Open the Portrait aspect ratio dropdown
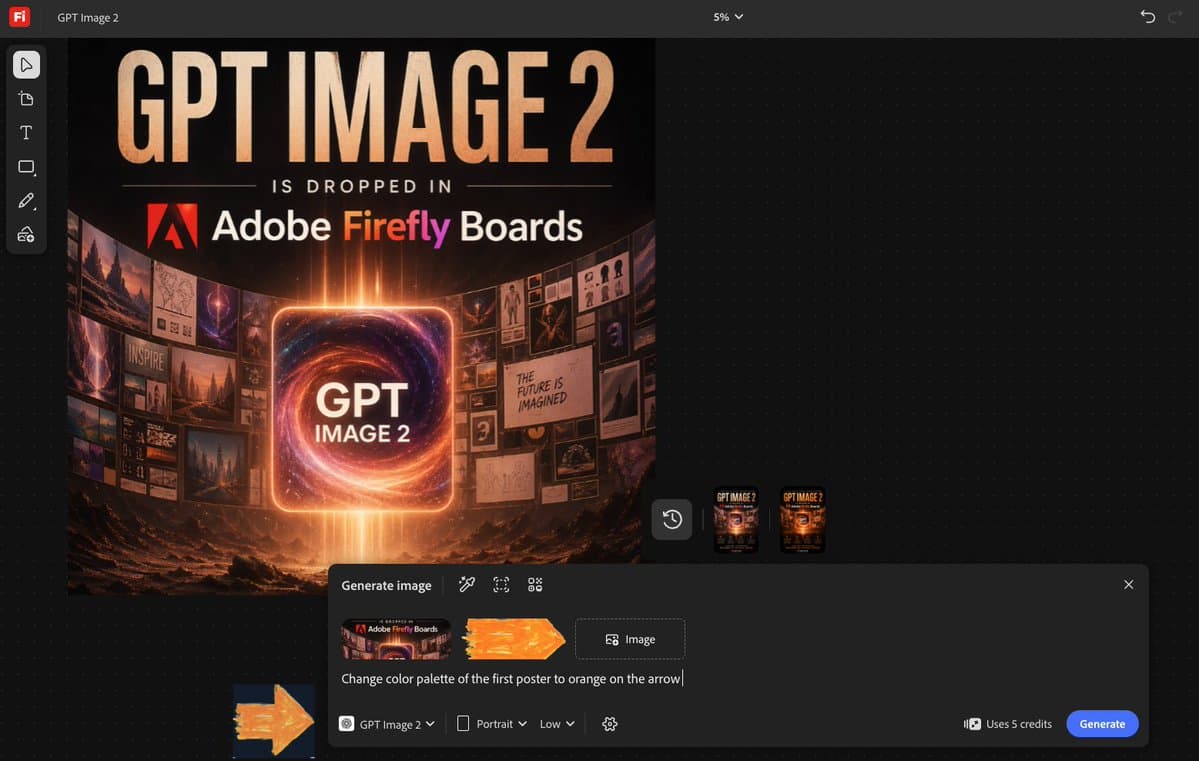 coord(491,723)
